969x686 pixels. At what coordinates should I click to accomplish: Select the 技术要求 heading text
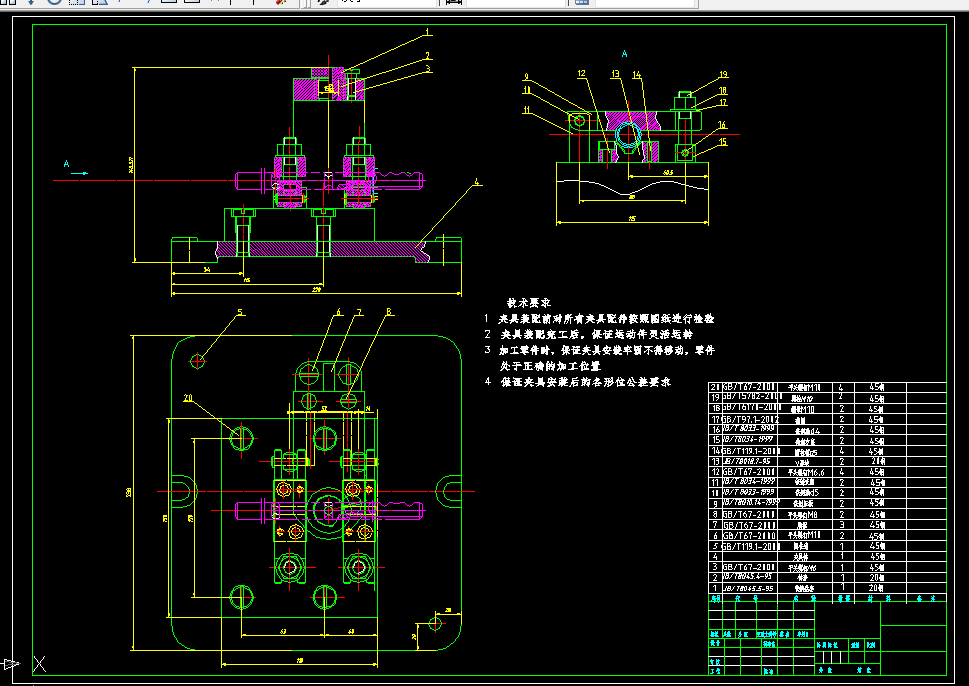529,303
